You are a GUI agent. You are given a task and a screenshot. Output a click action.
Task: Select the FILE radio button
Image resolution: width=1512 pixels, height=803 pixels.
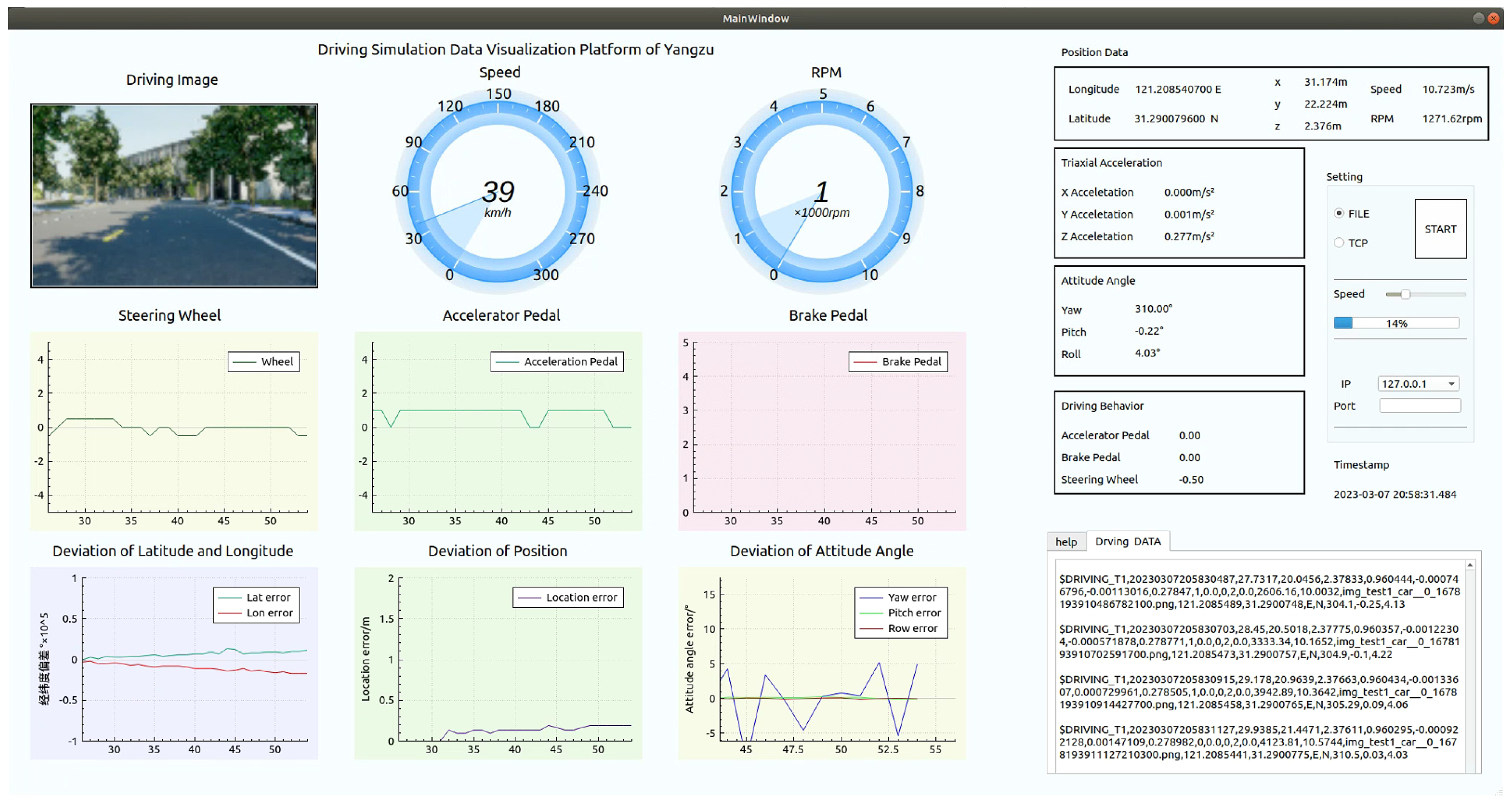pos(1339,213)
